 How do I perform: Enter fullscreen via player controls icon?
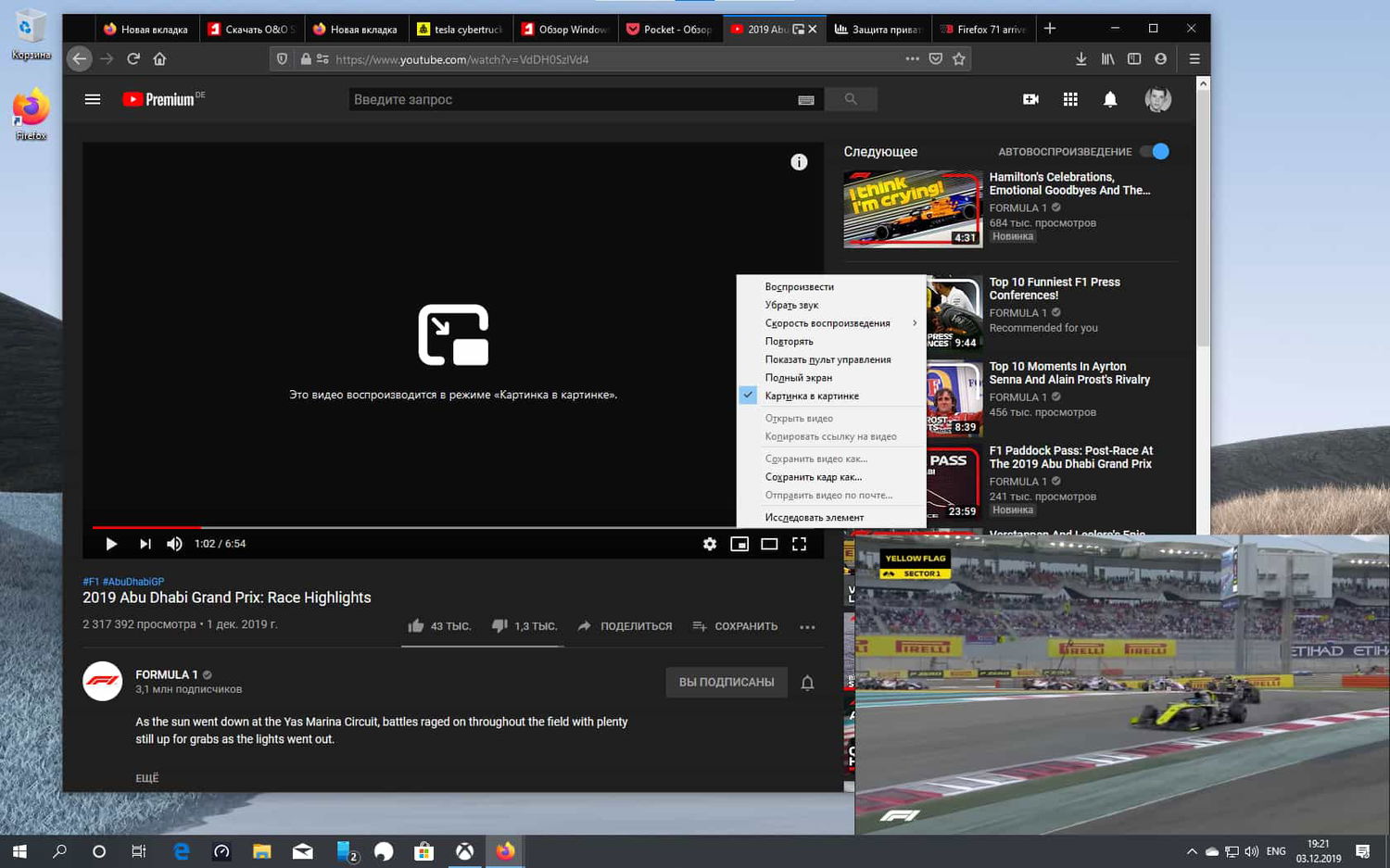(799, 544)
